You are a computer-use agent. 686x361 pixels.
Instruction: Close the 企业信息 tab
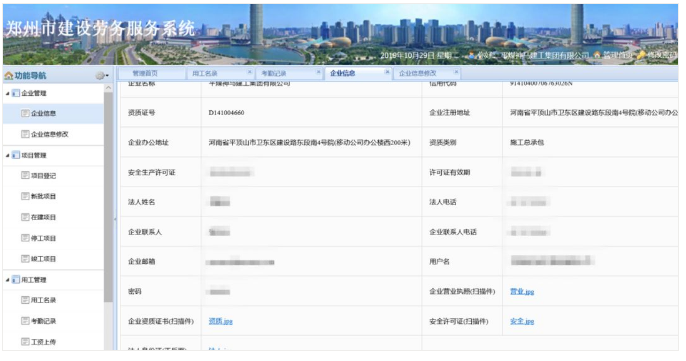[387, 72]
